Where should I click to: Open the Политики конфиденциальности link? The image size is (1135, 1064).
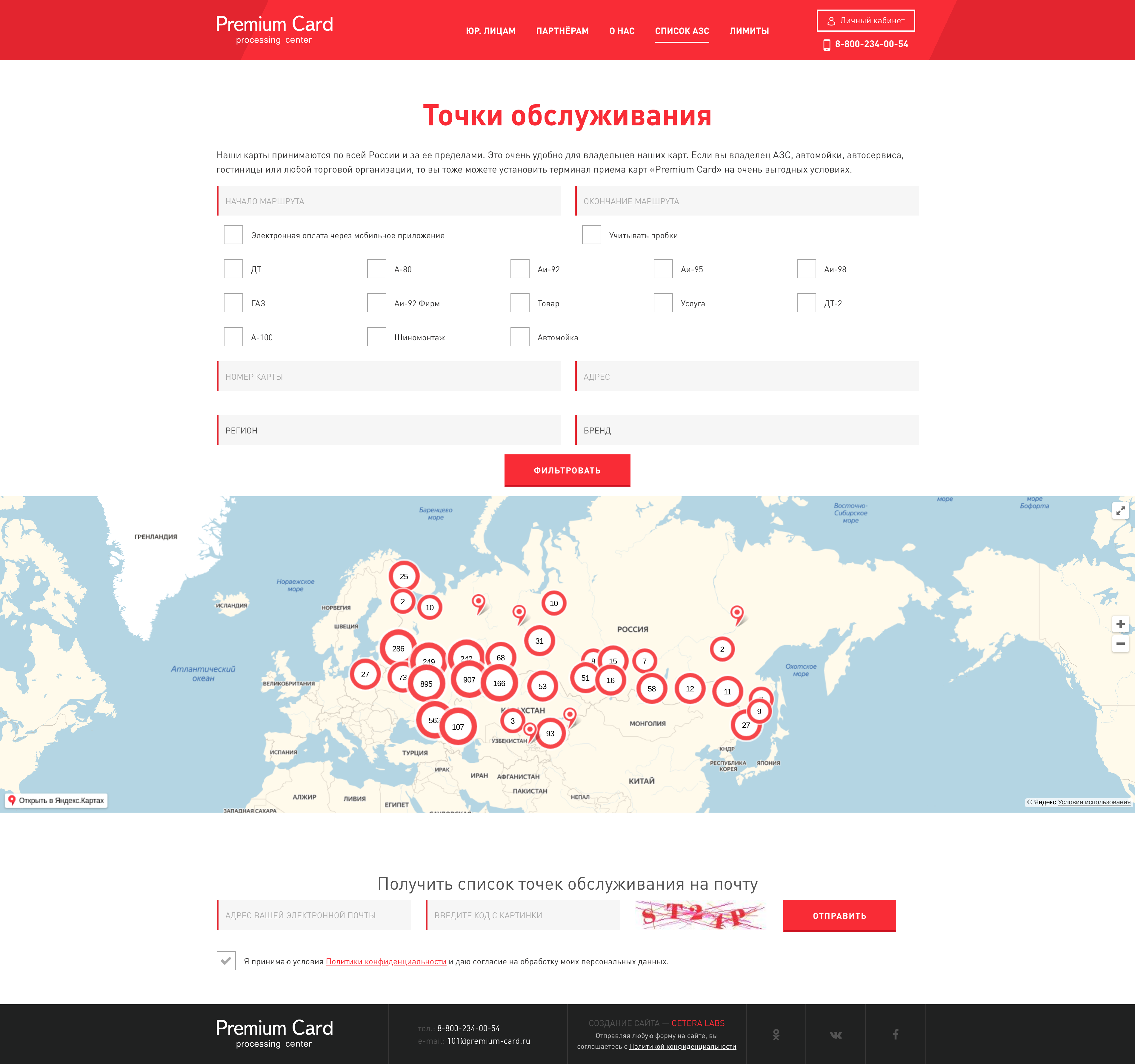(385, 961)
